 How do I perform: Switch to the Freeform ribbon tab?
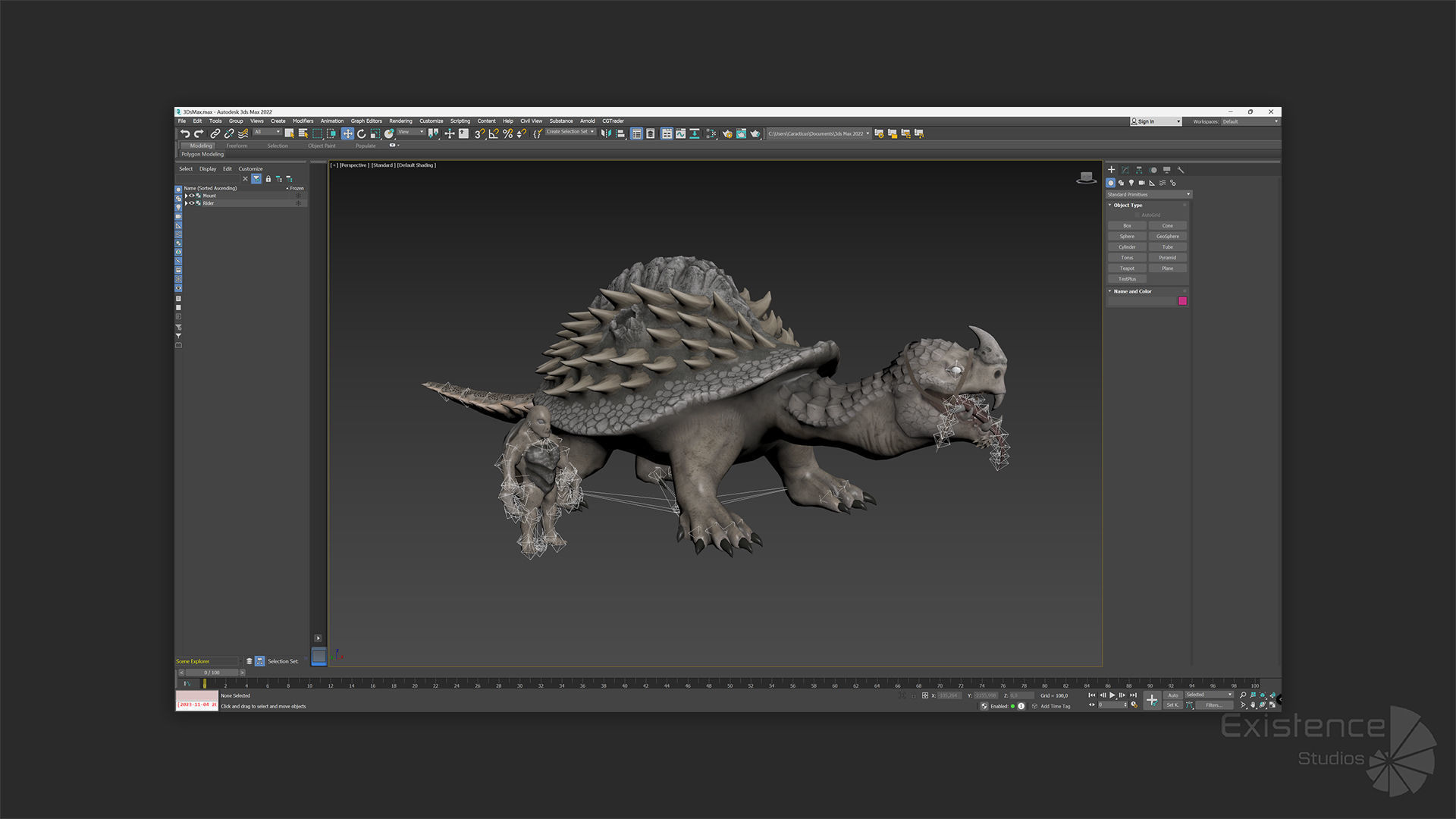click(x=237, y=146)
